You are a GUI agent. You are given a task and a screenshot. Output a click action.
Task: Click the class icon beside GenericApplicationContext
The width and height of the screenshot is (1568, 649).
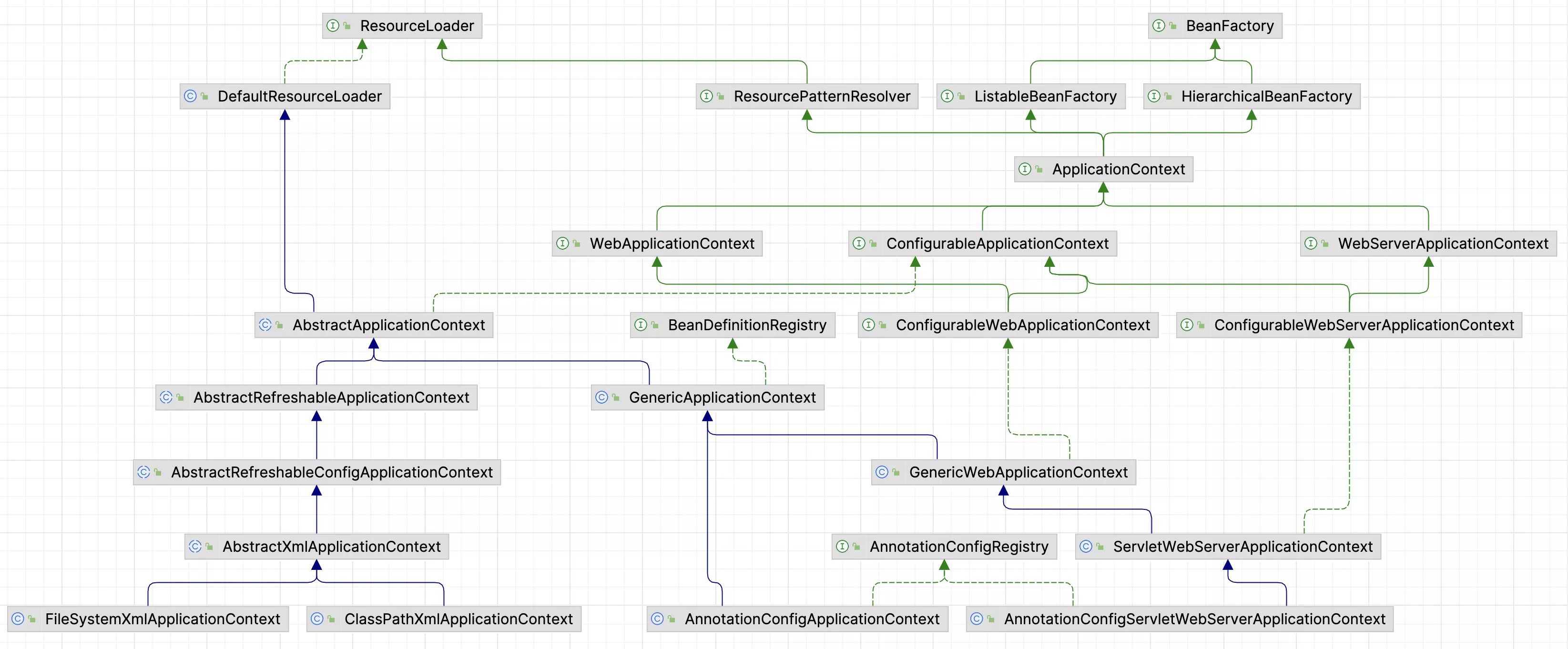point(602,397)
